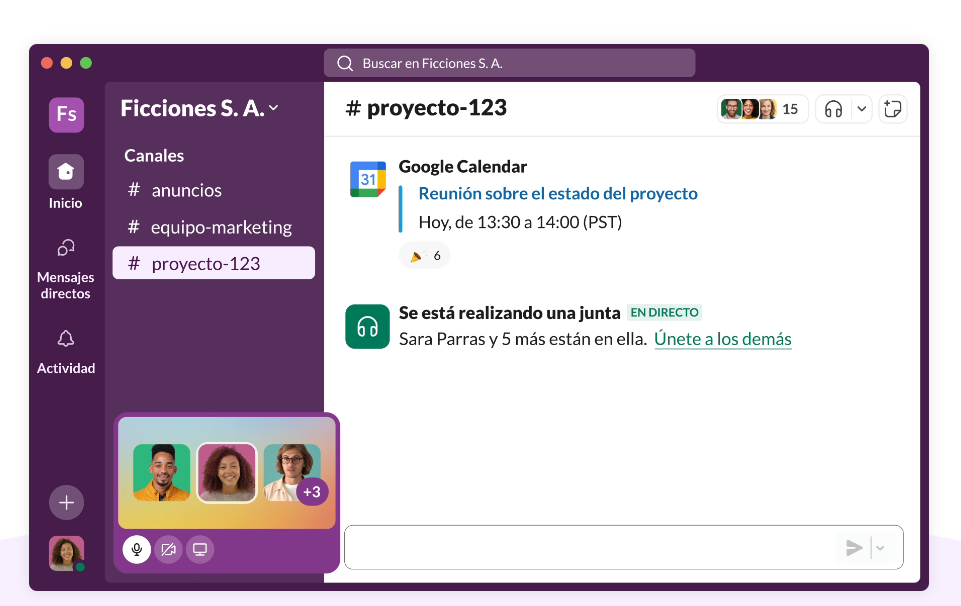View the 15 channel members

762,109
